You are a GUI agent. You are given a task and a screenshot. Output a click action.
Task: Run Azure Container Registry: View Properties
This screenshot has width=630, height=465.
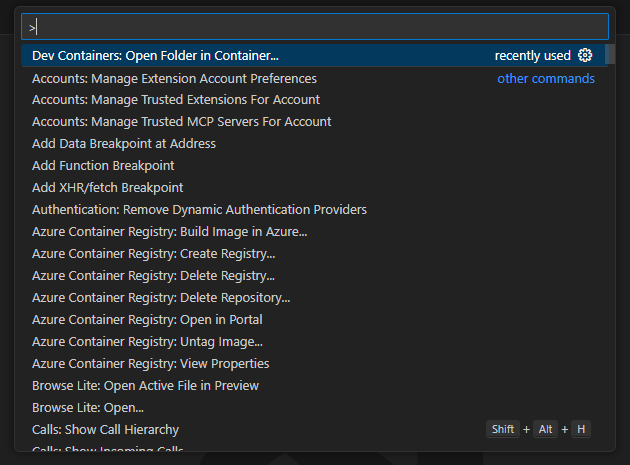(x=313, y=364)
